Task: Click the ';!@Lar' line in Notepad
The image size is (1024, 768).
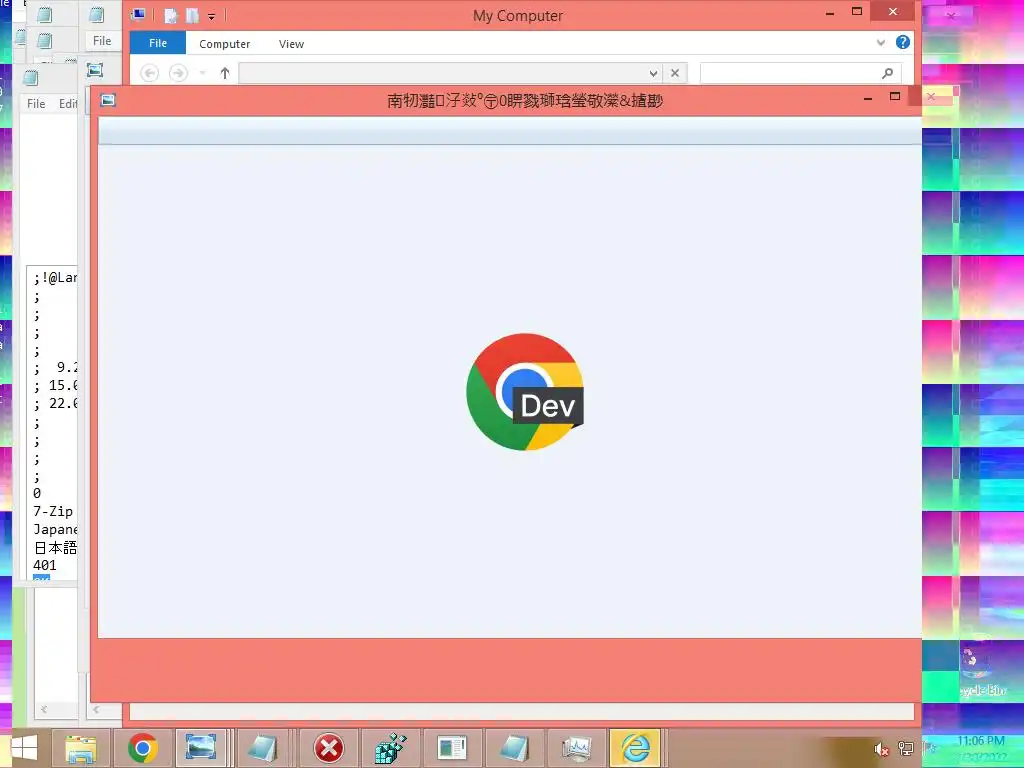Action: 55,278
